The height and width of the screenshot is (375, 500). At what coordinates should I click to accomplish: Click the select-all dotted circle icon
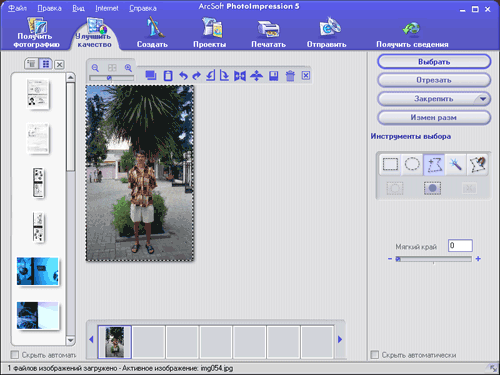click(395, 188)
